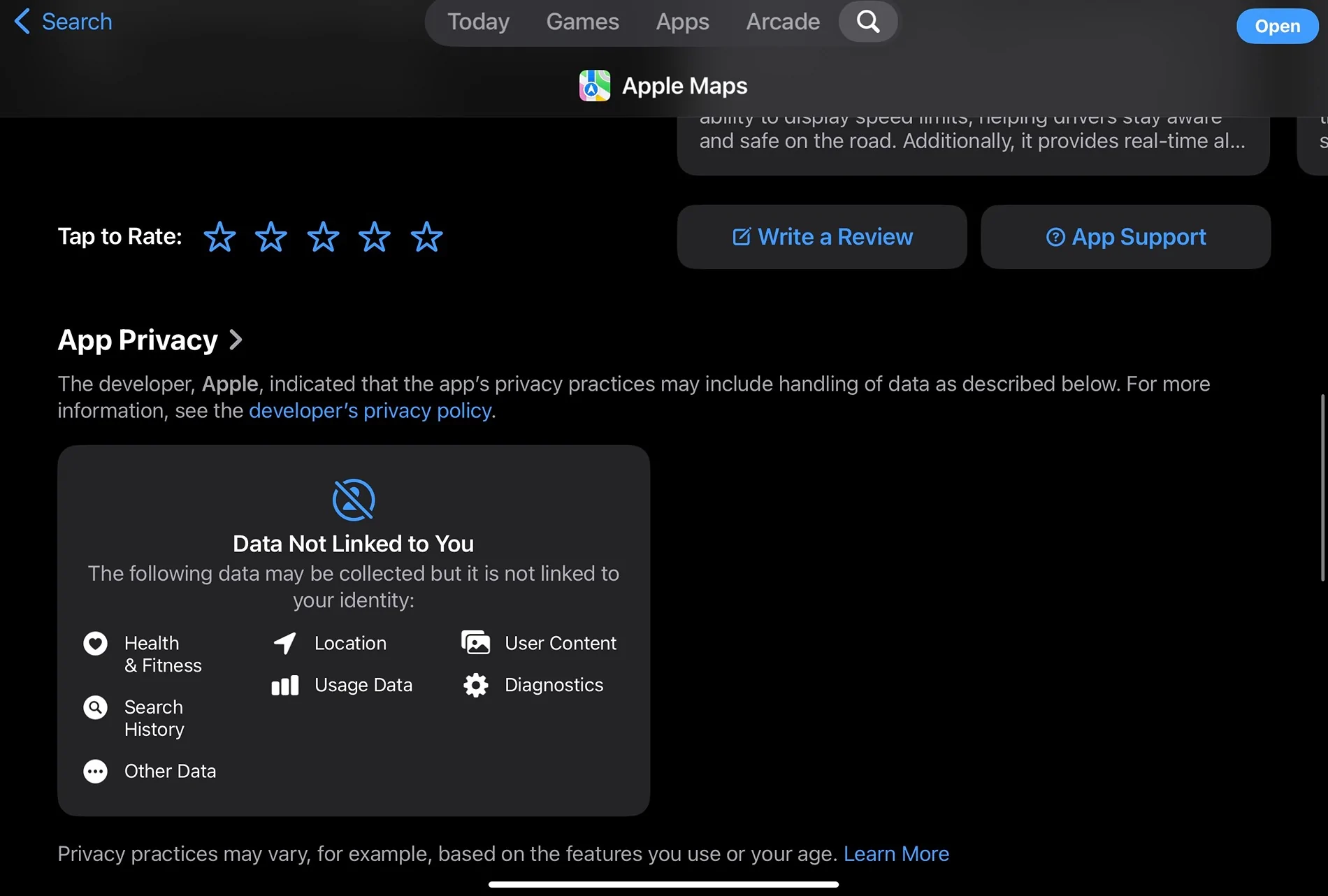Tap the home indicator bar
Image resolution: width=1328 pixels, height=896 pixels.
pyautogui.click(x=663, y=884)
